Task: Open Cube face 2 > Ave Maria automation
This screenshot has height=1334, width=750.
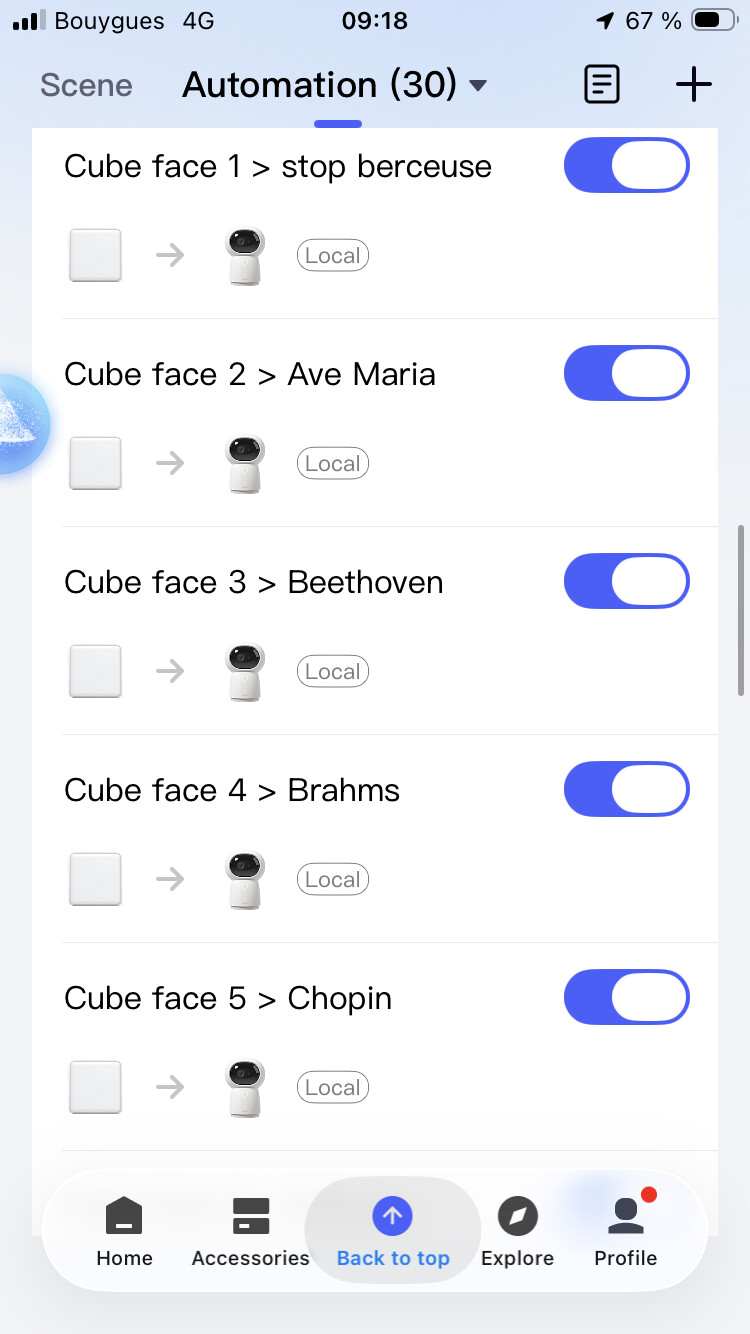Action: click(x=250, y=375)
